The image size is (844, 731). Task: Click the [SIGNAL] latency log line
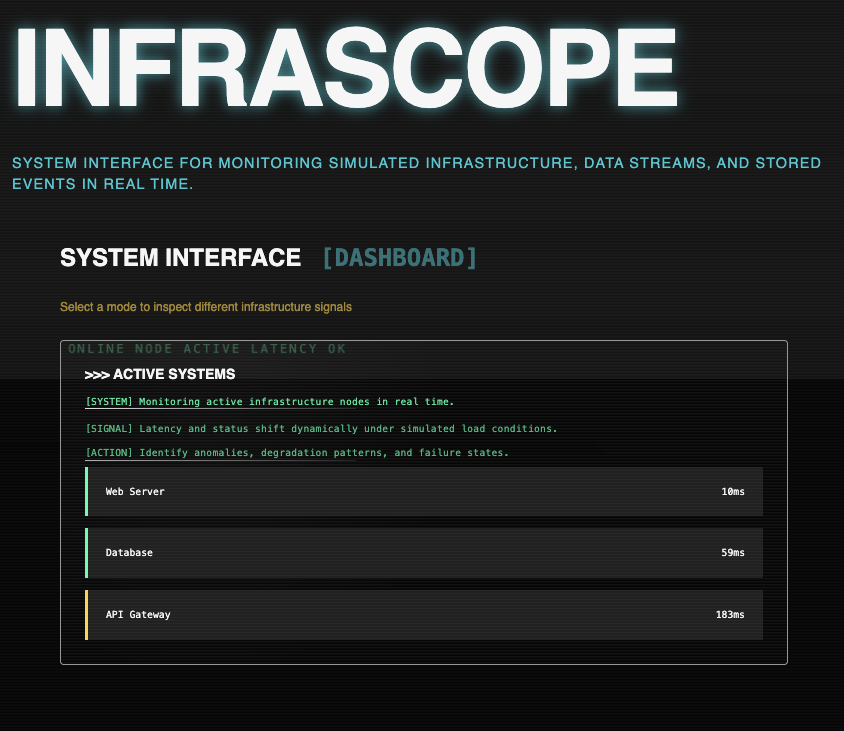[321, 428]
